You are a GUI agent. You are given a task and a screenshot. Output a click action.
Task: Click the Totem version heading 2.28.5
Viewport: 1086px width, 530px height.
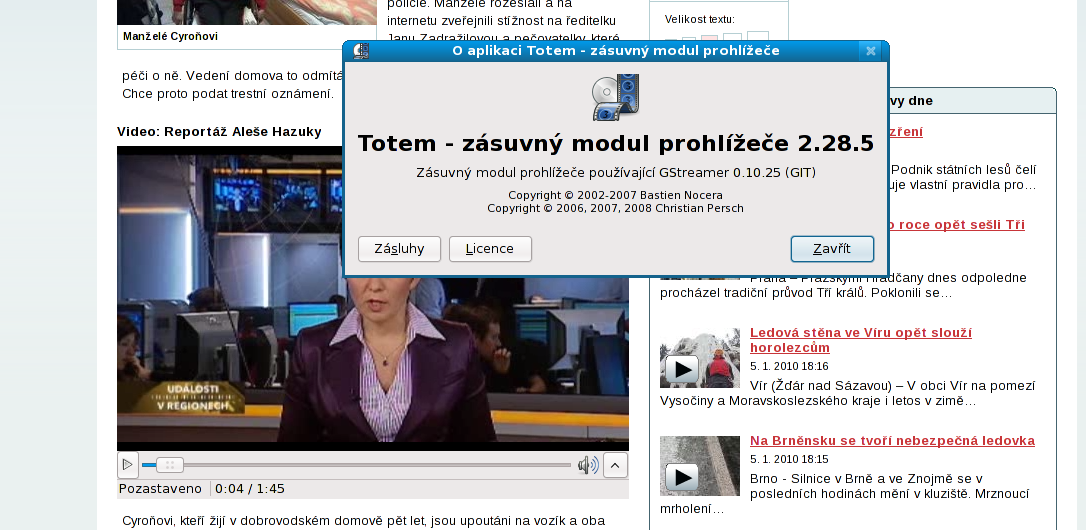click(x=616, y=143)
